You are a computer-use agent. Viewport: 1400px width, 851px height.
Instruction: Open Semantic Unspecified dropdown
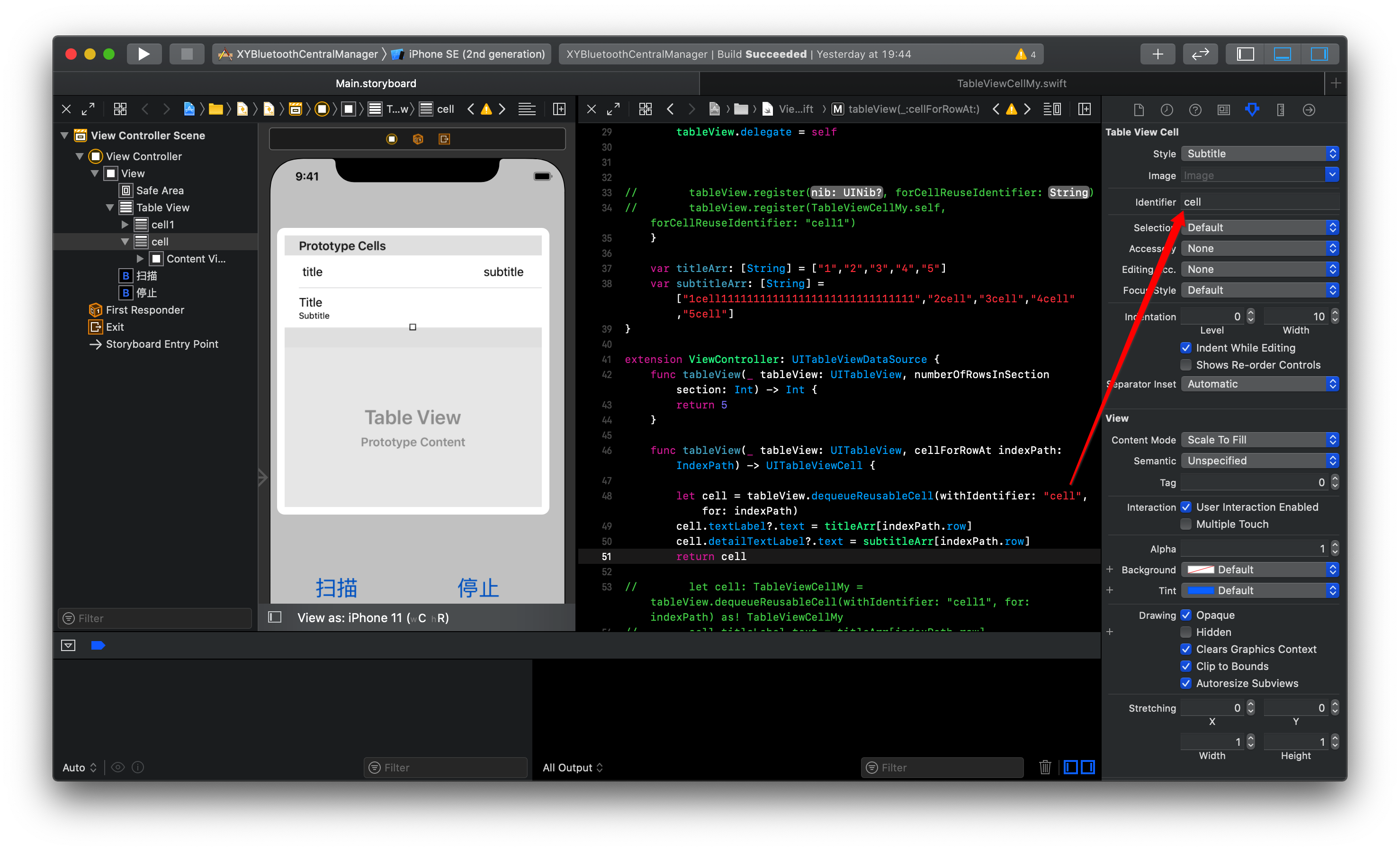coord(1260,461)
